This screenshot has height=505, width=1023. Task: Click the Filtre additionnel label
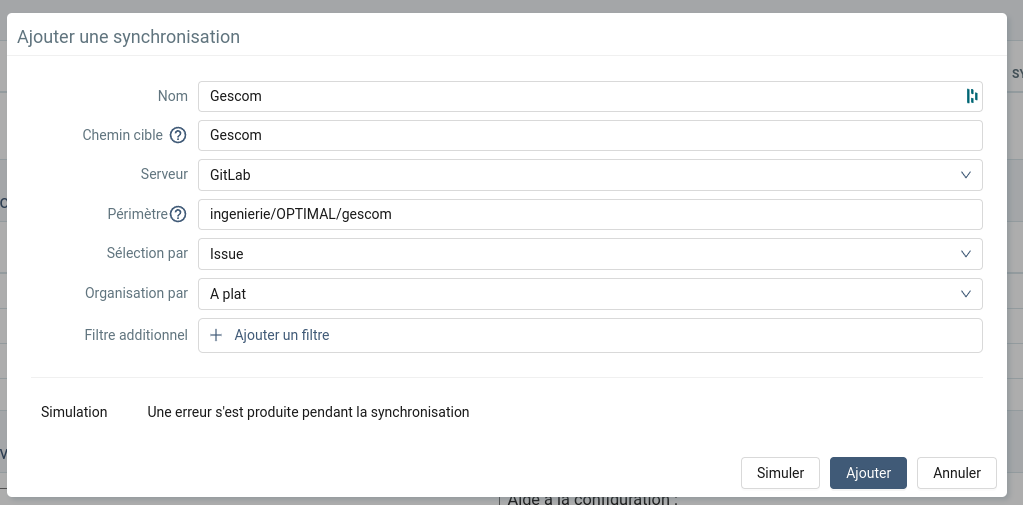point(136,335)
